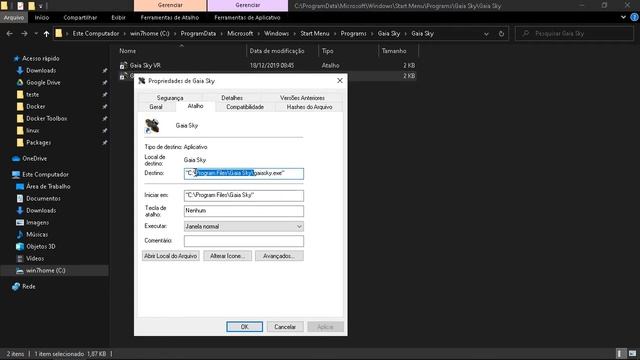Click the Comentário input field
The height and width of the screenshot is (360, 640).
pos(244,241)
